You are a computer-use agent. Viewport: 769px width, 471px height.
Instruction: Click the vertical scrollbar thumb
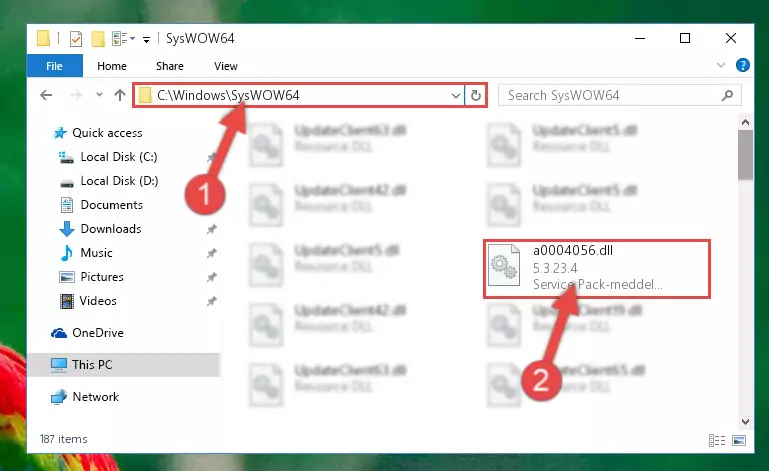[x=745, y=155]
